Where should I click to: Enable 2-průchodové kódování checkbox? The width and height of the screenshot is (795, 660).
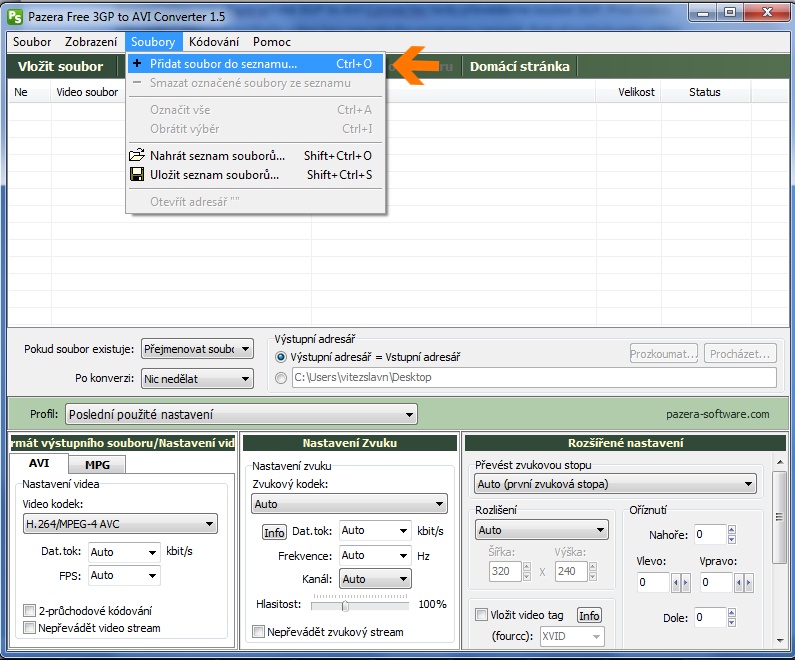pyautogui.click(x=29, y=611)
